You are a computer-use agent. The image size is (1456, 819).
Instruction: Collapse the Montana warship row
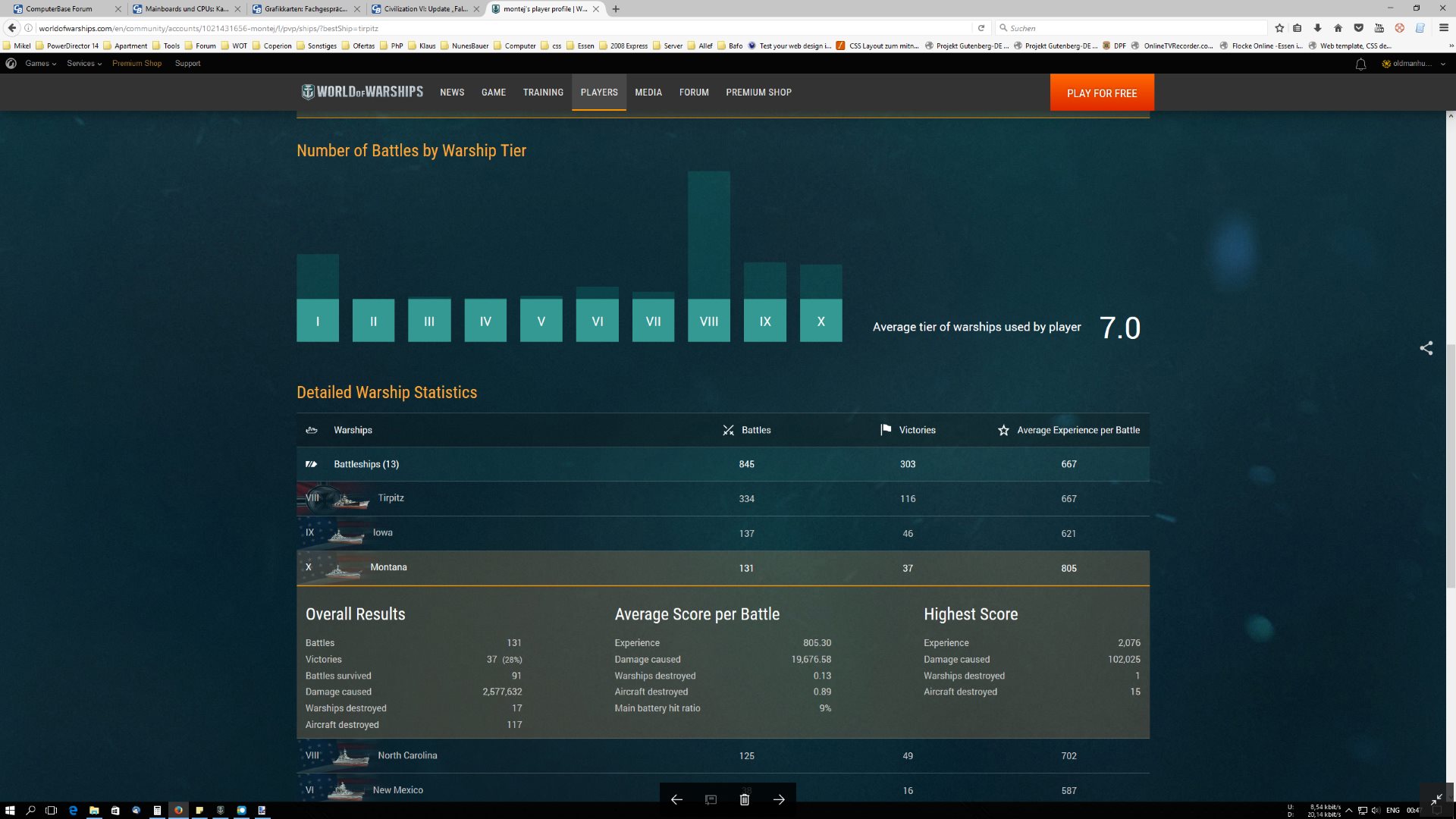tap(723, 568)
